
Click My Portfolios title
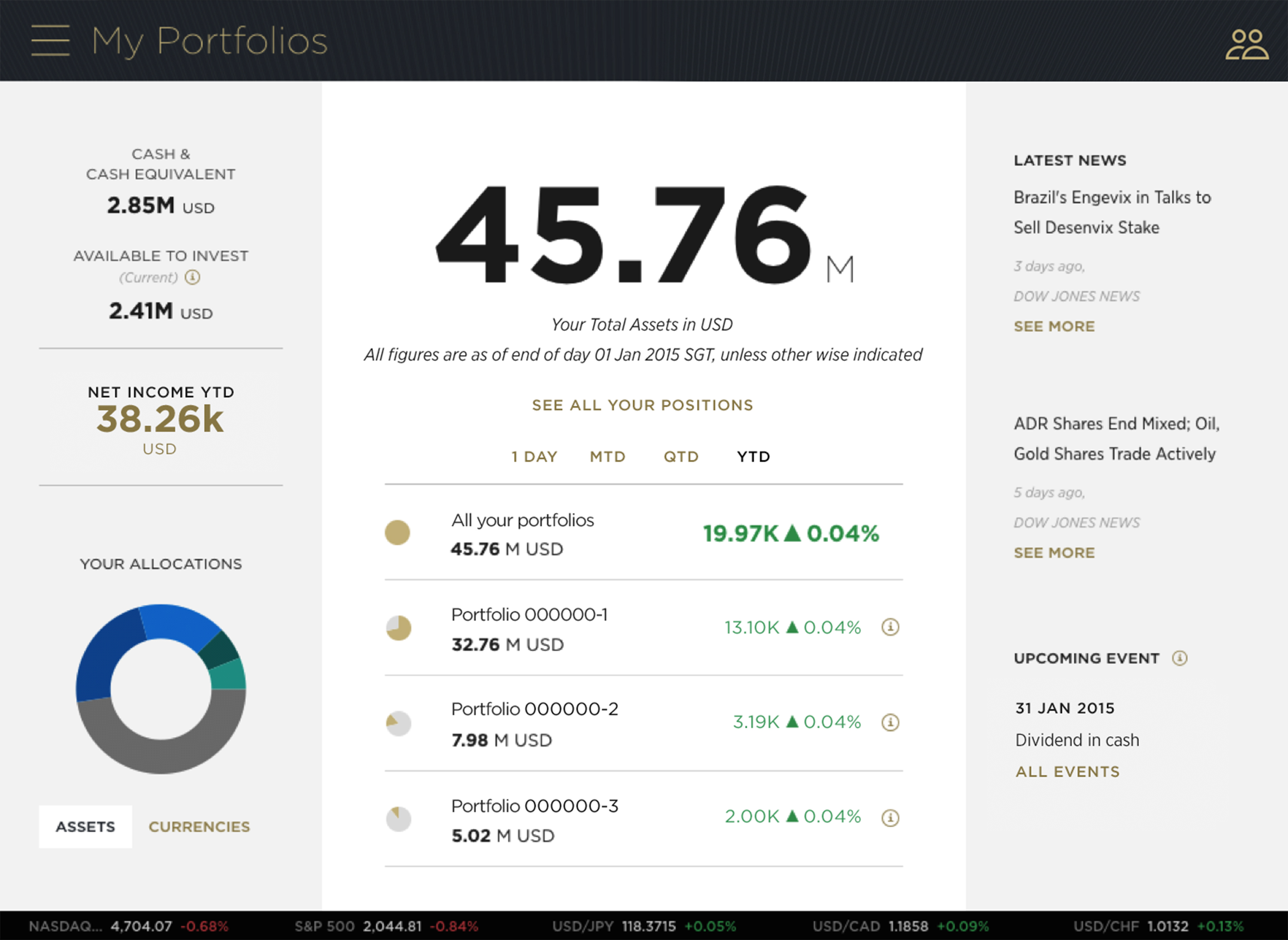coord(210,42)
